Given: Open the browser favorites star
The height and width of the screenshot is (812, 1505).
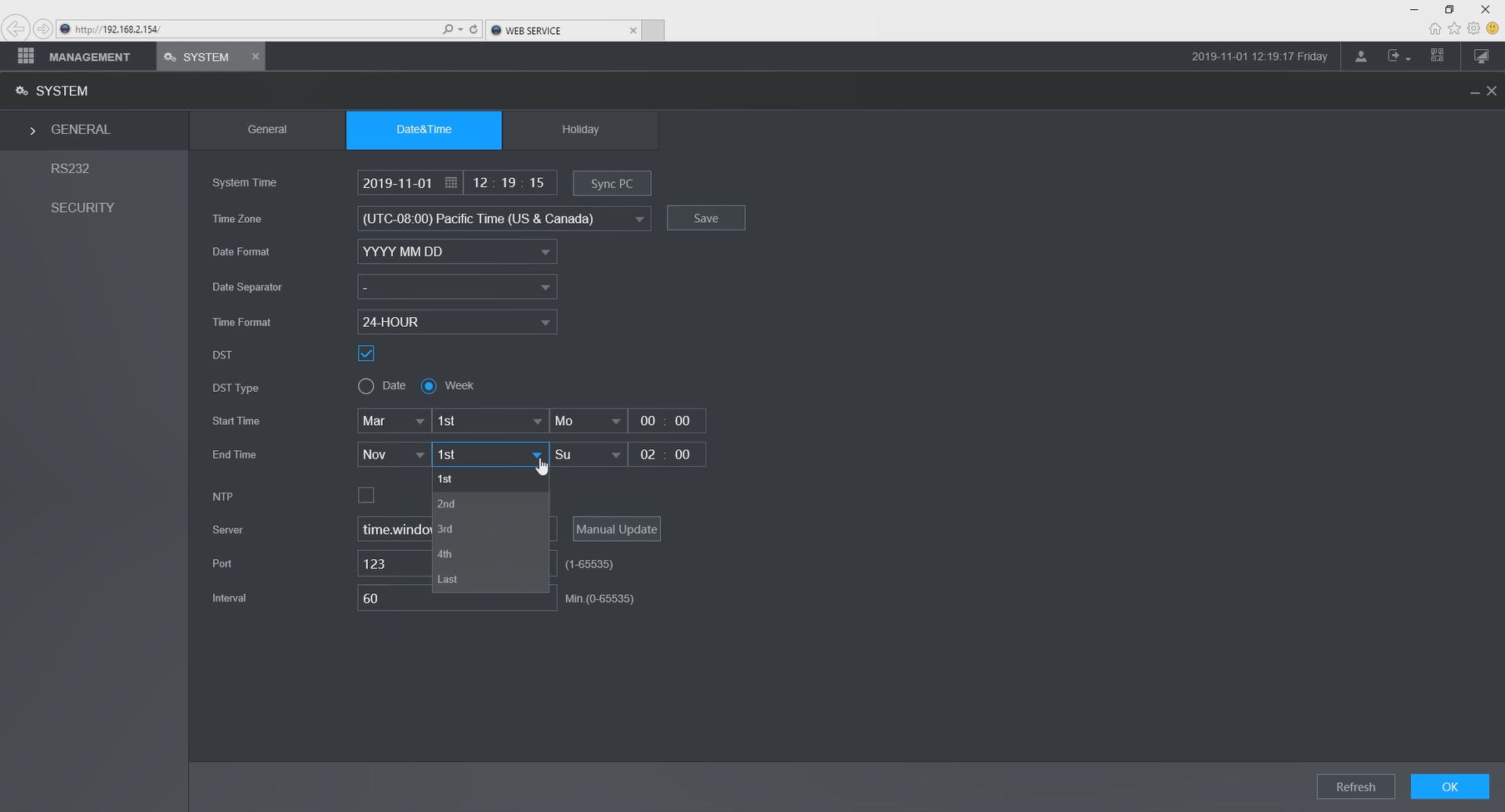Looking at the screenshot, I should click(x=1454, y=29).
